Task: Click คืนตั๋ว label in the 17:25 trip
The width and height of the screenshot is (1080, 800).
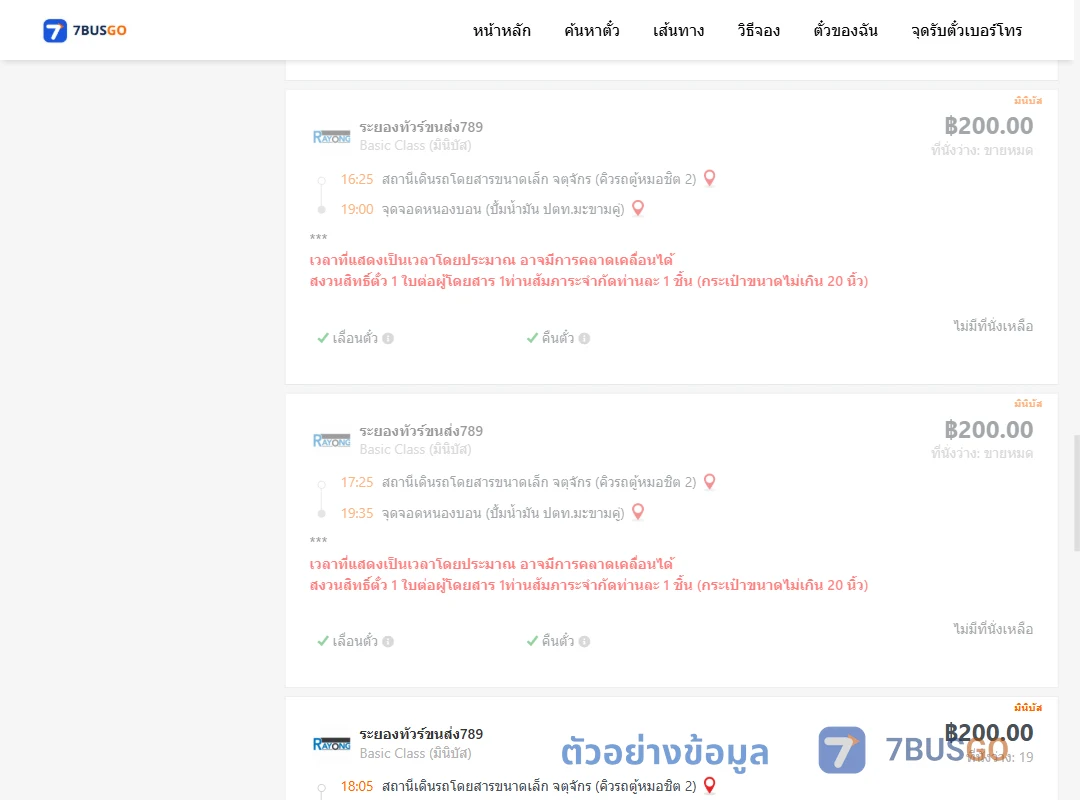Action: click(558, 641)
